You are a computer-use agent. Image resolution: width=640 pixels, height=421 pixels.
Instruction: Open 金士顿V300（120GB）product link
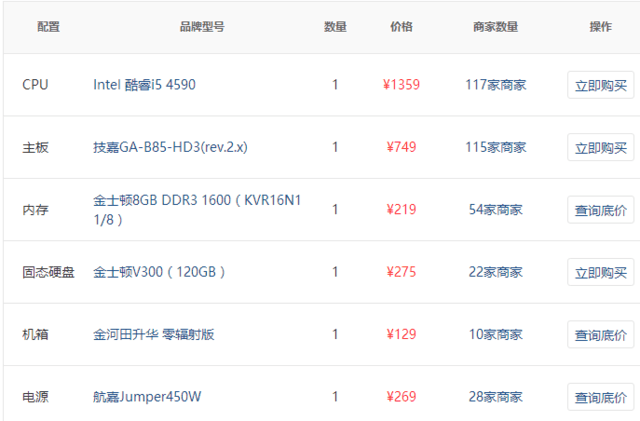point(159,272)
